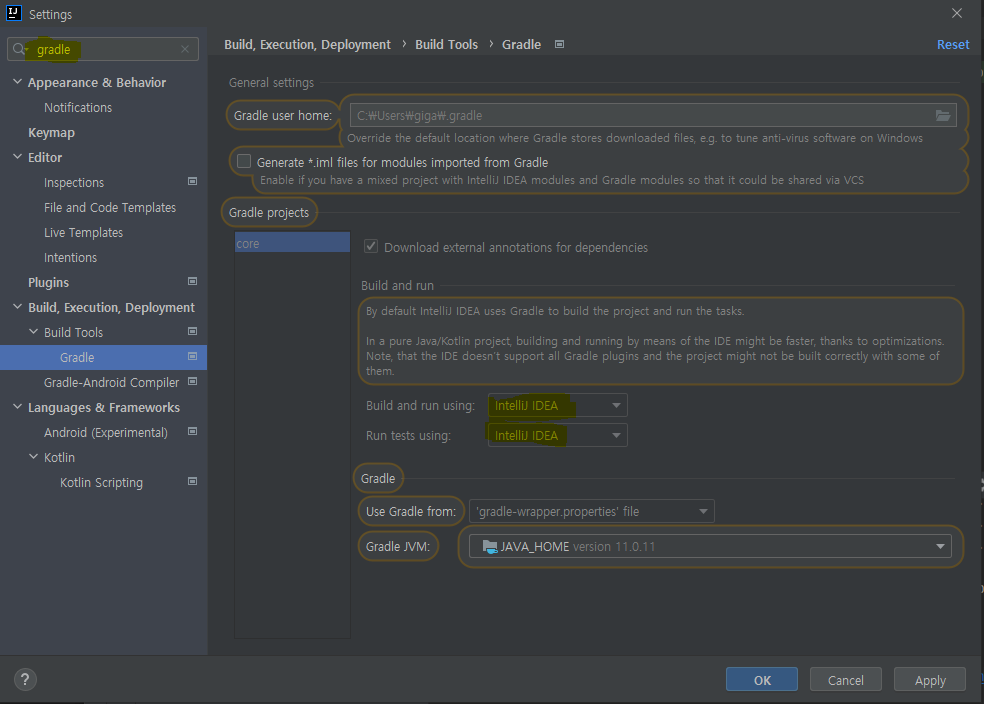Click the project-level marker icon next to Inspections
Screen dimensions: 984x704
point(193,181)
